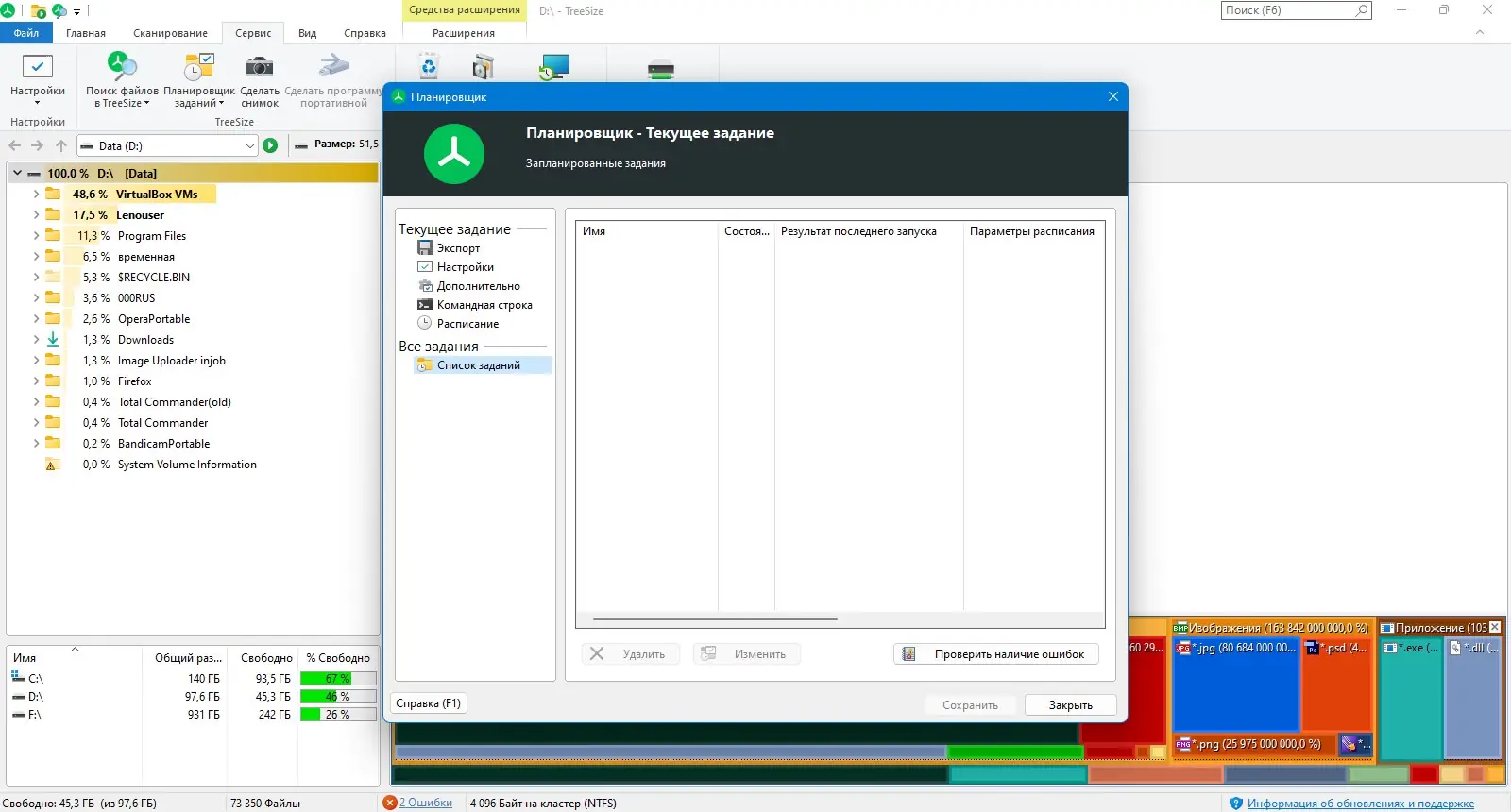Click Проверить наличие ошибок button
Screen dimensions: 1511x812
[x=996, y=654]
